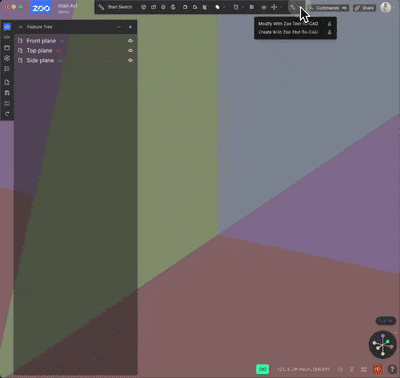Click the Text-to-CAD sparkle icon
The image size is (400, 378).
click(x=292, y=7)
